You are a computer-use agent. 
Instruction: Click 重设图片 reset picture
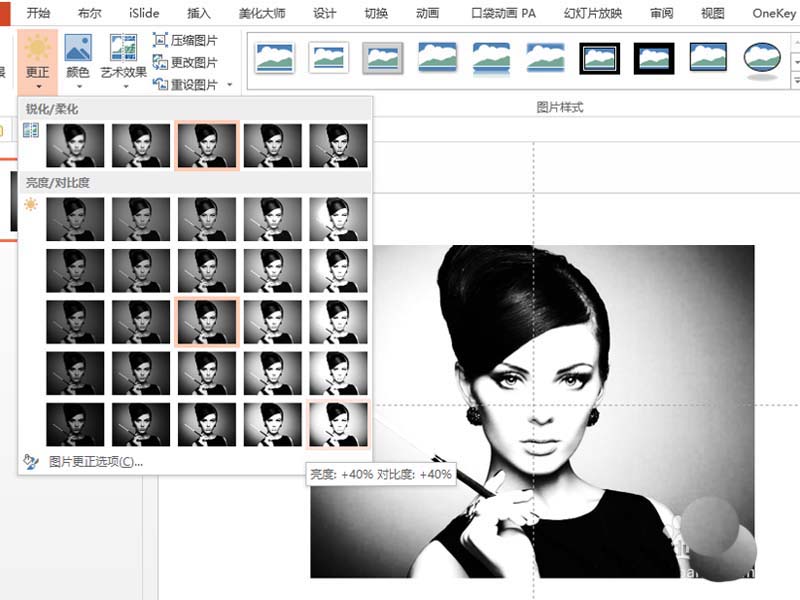[185, 84]
